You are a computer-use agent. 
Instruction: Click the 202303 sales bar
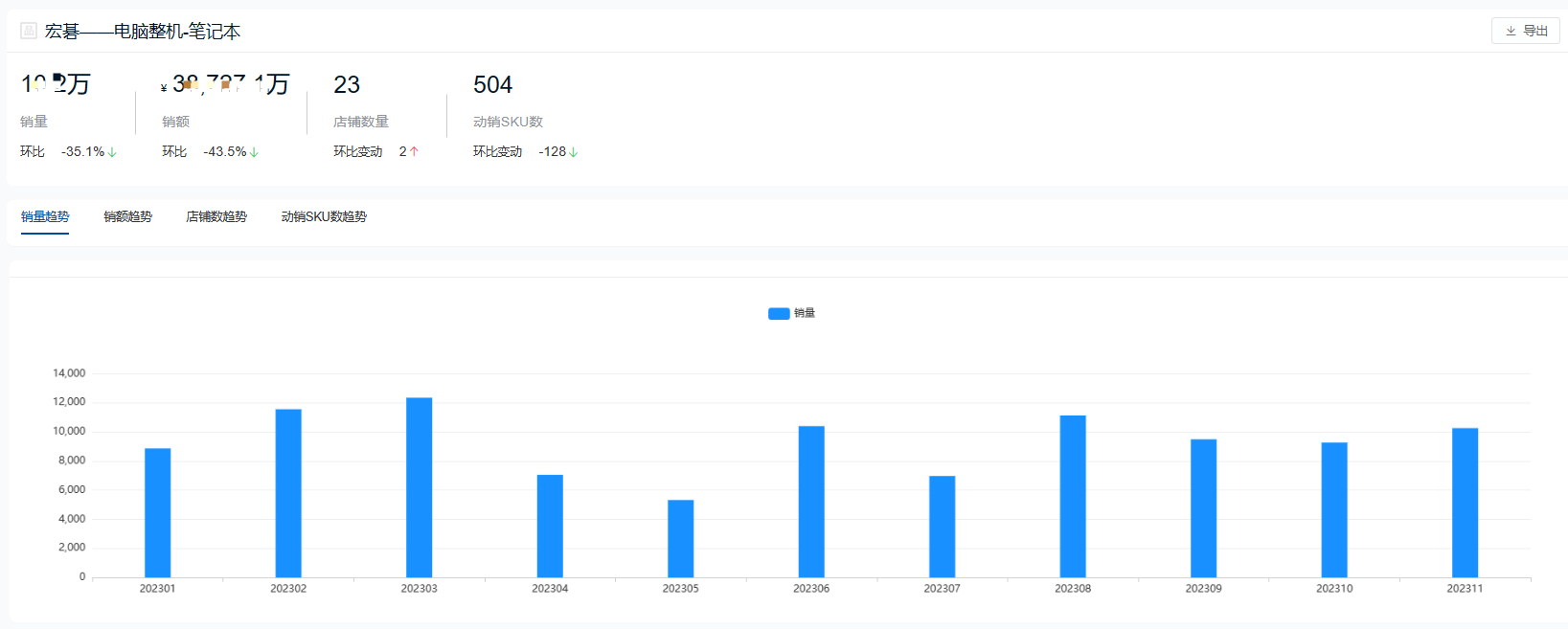(420, 487)
